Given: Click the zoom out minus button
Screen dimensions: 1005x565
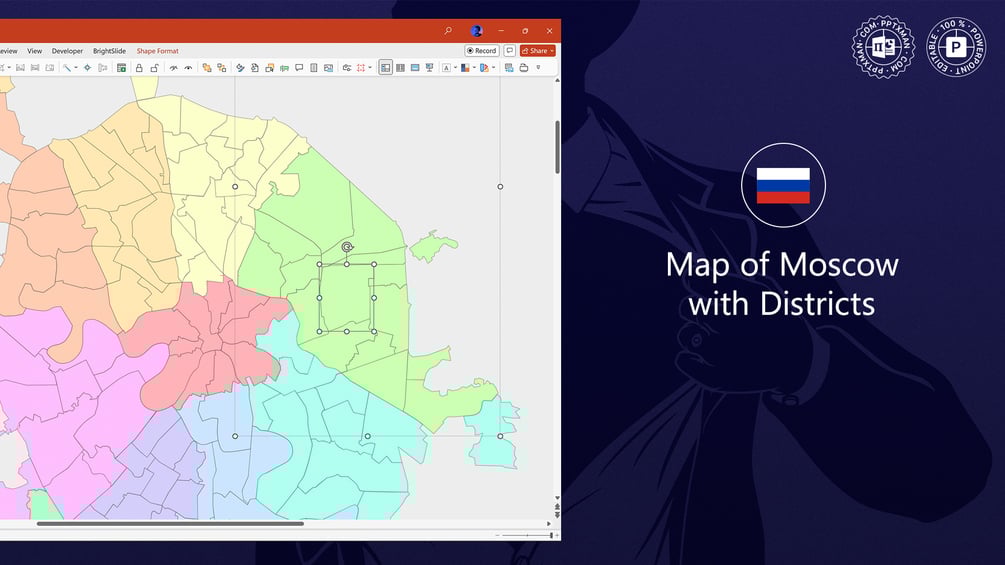Looking at the screenshot, I should [497, 535].
